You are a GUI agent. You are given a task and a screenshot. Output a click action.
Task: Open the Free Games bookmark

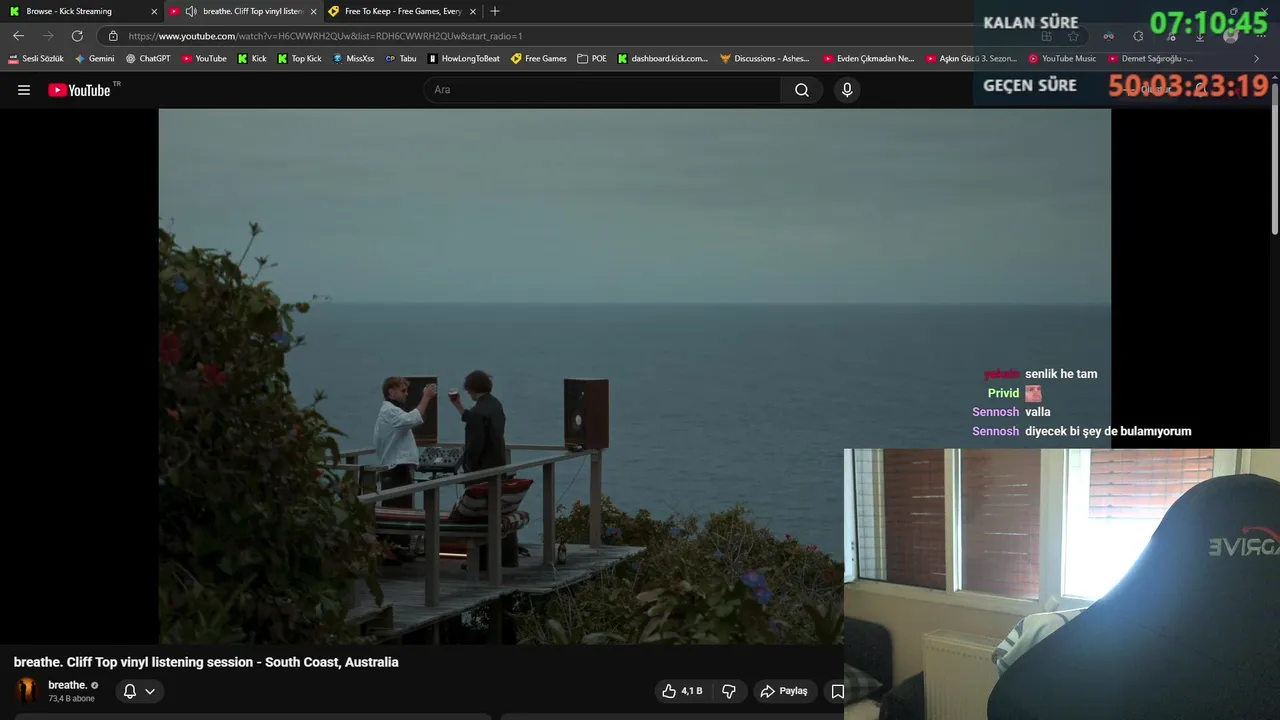538,59
